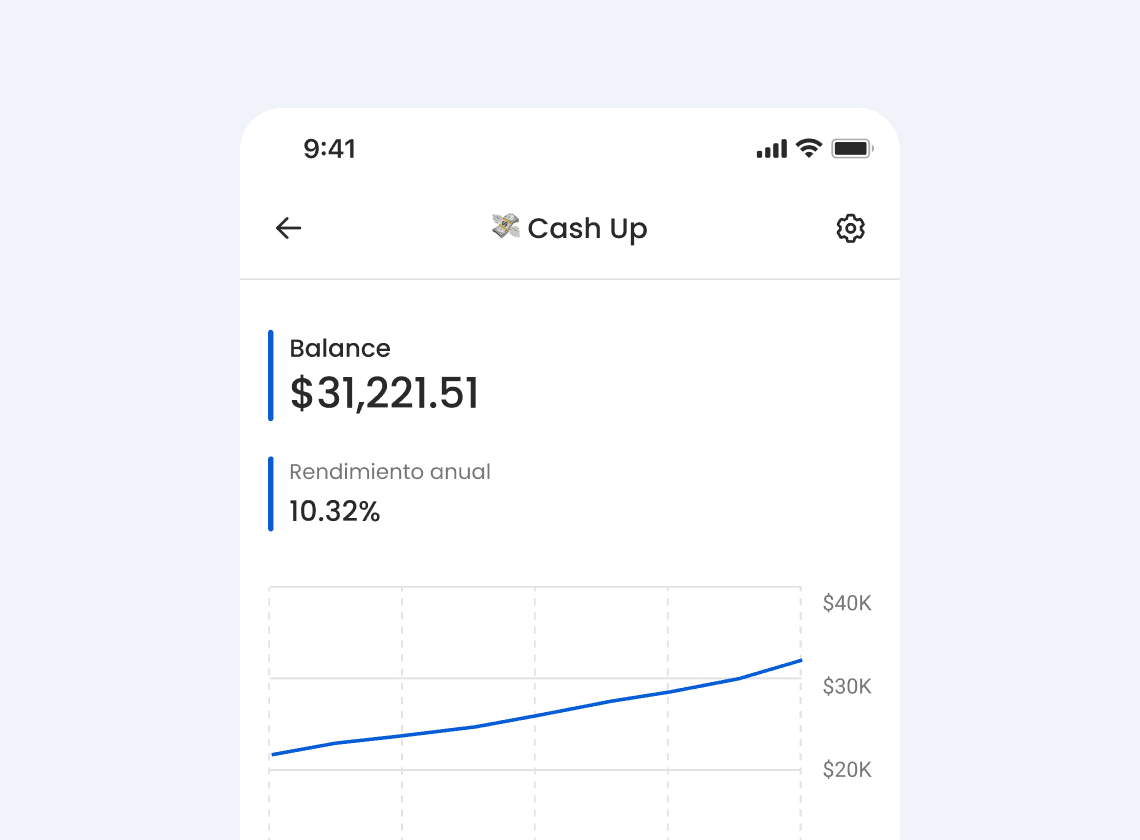Tap the Wi-Fi status icon

click(x=809, y=148)
